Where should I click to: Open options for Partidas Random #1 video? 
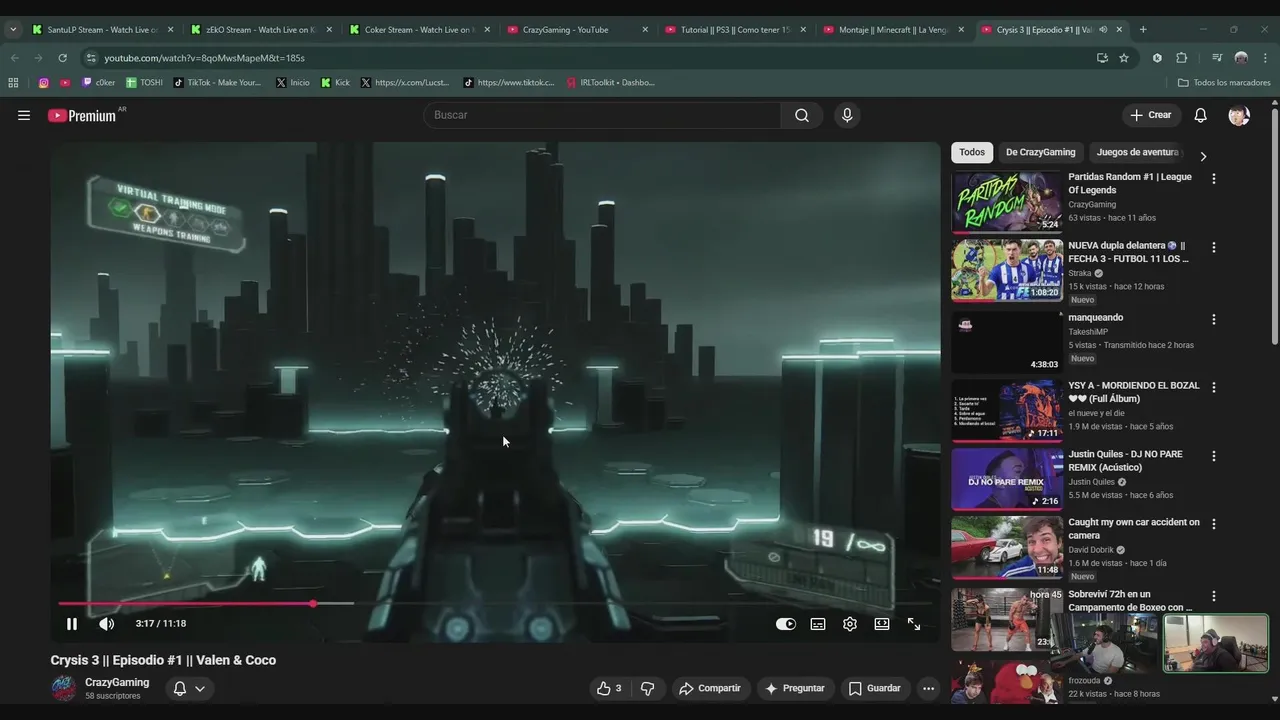(x=1214, y=179)
